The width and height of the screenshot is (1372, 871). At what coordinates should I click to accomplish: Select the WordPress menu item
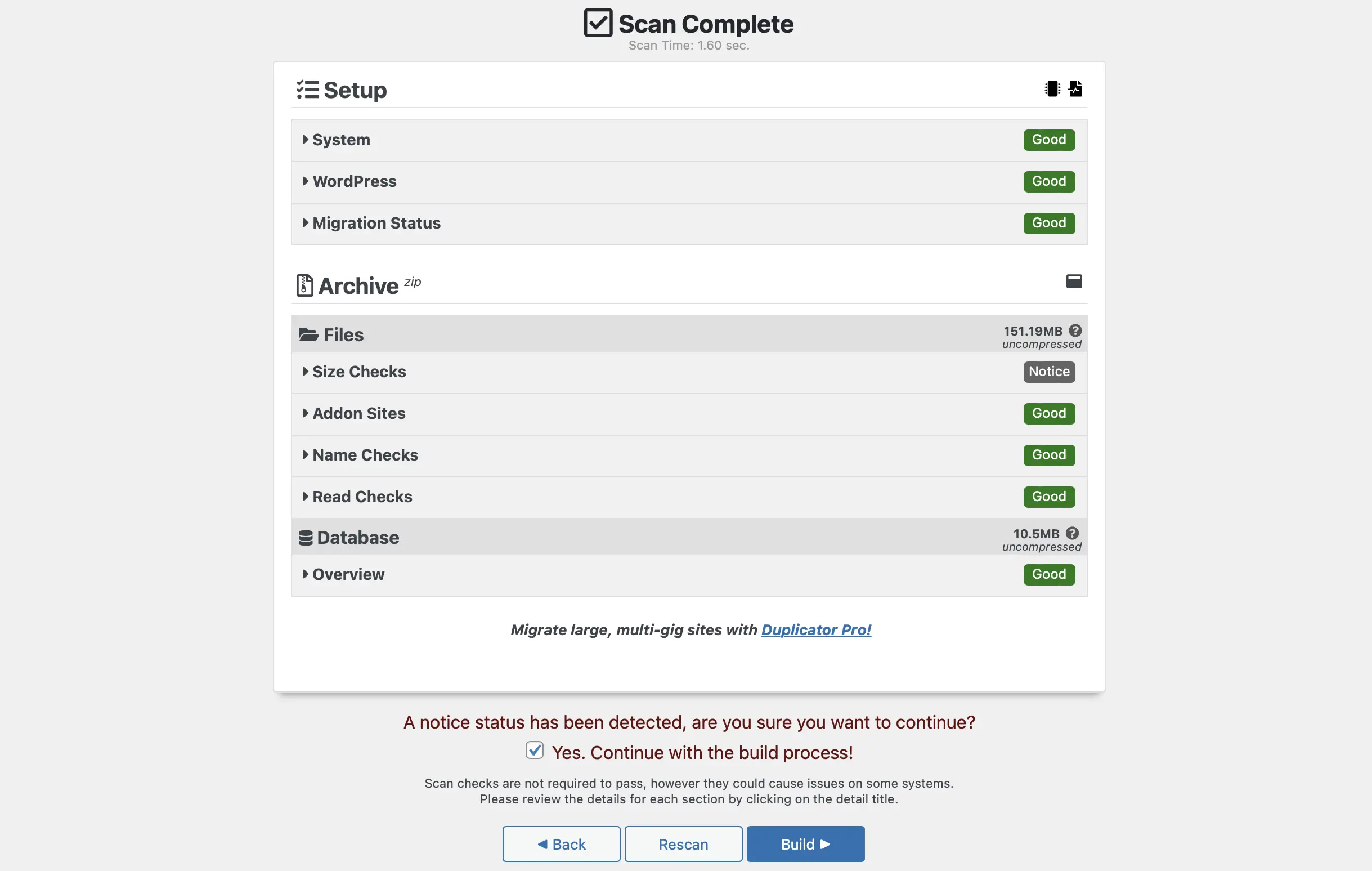tap(355, 181)
